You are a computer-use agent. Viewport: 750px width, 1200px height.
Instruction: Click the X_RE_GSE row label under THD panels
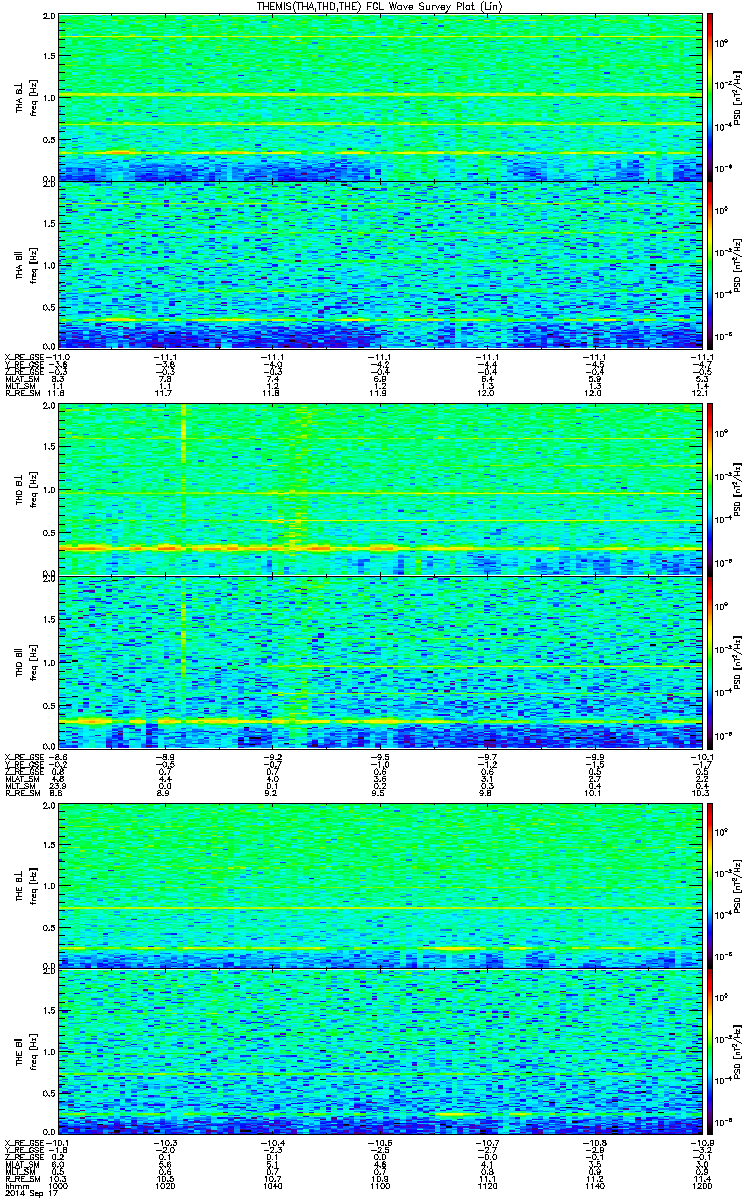(27, 757)
